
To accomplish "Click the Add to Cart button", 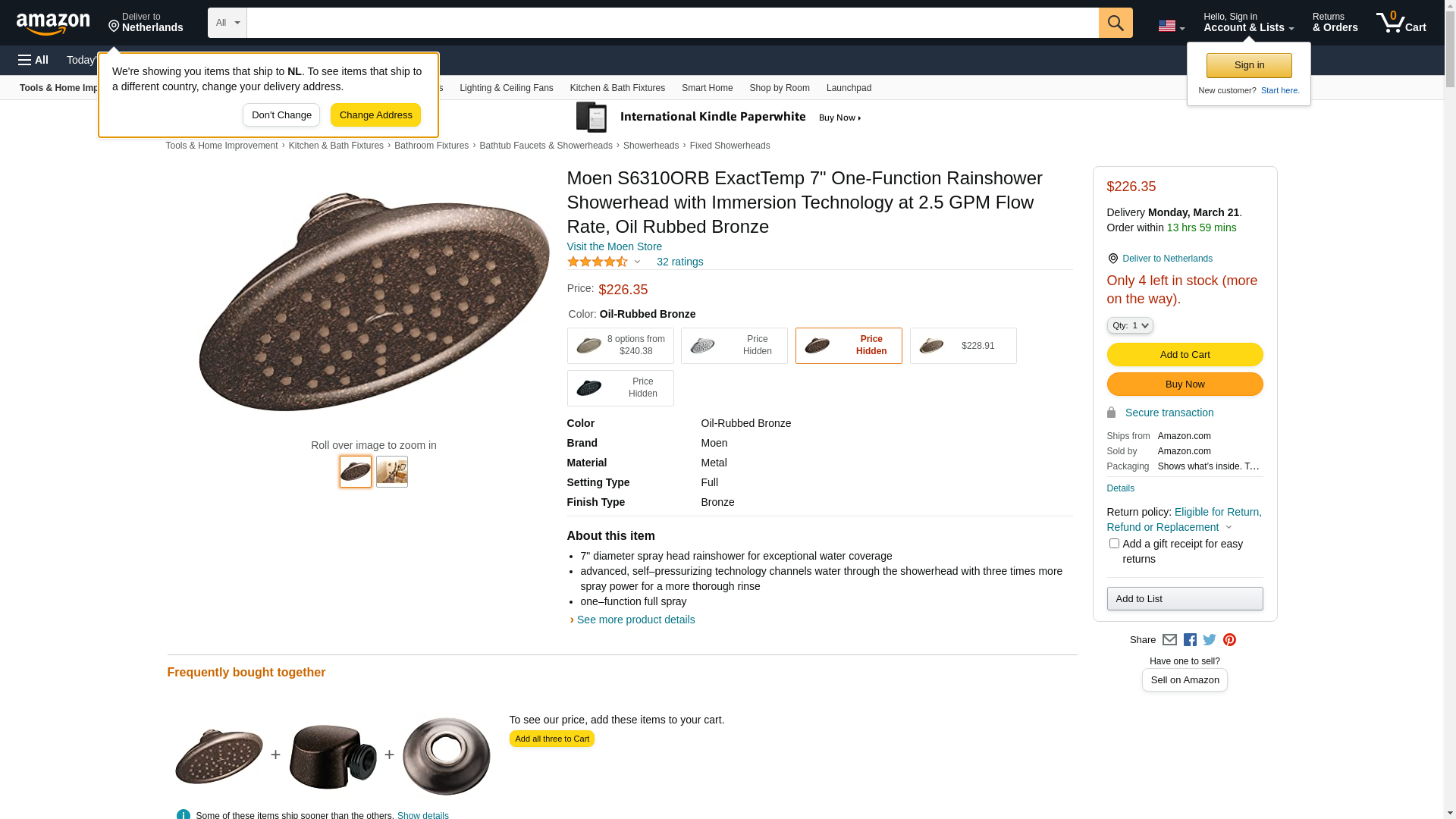I will coord(1185,355).
